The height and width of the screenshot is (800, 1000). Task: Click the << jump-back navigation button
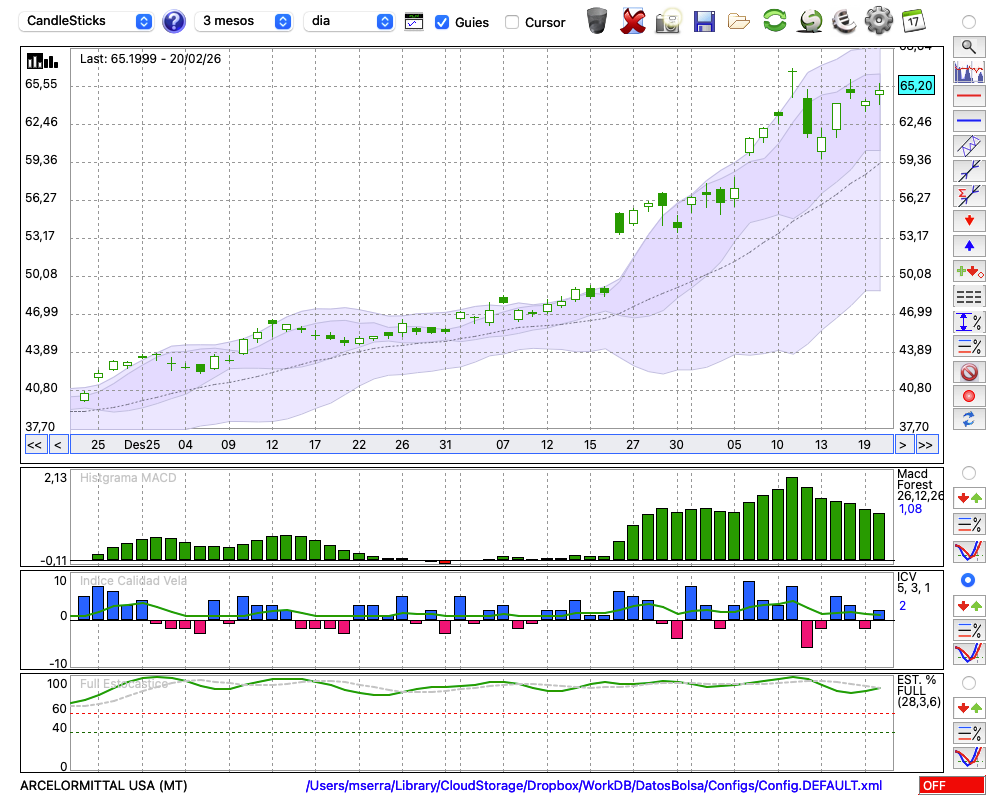pos(34,445)
